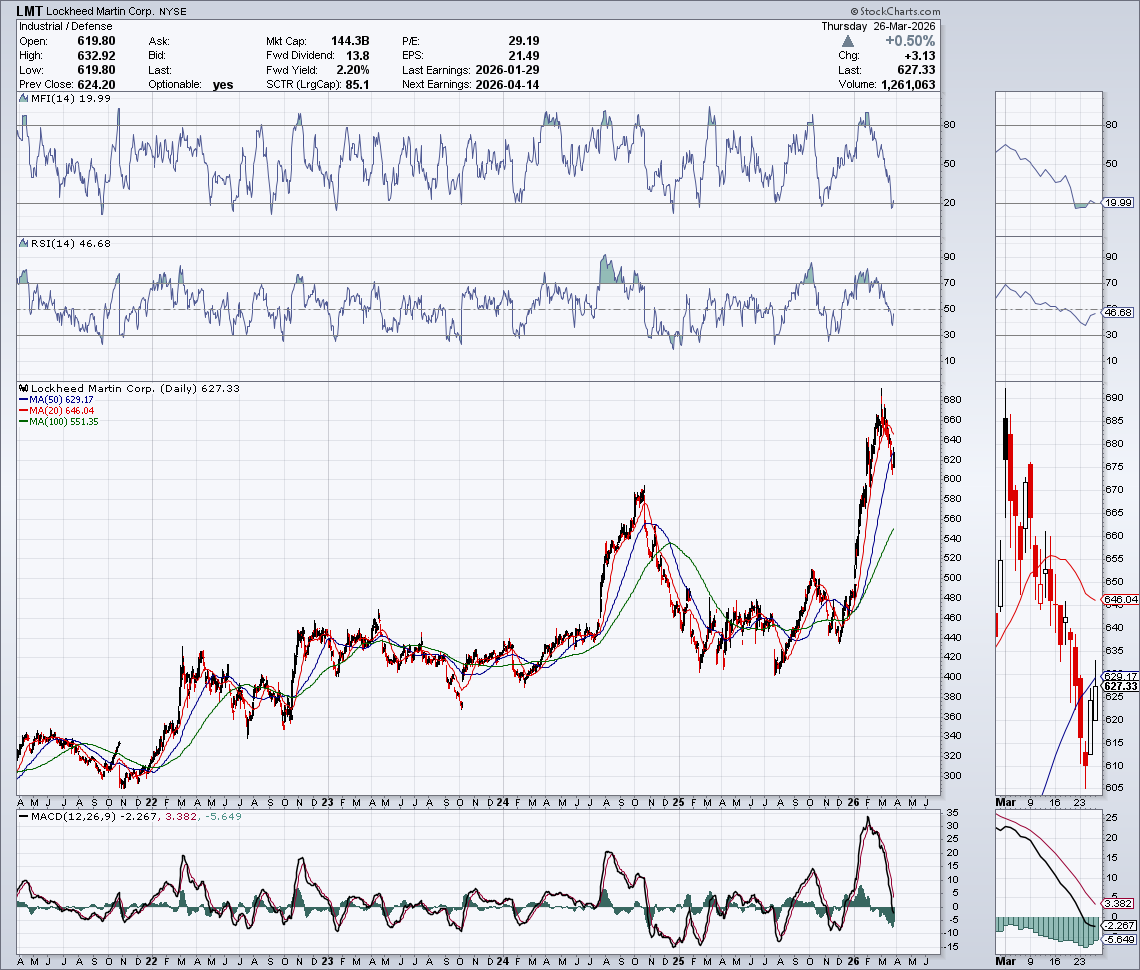
Task: Click the P/E value 29.19
Action: pyautogui.click(x=524, y=41)
